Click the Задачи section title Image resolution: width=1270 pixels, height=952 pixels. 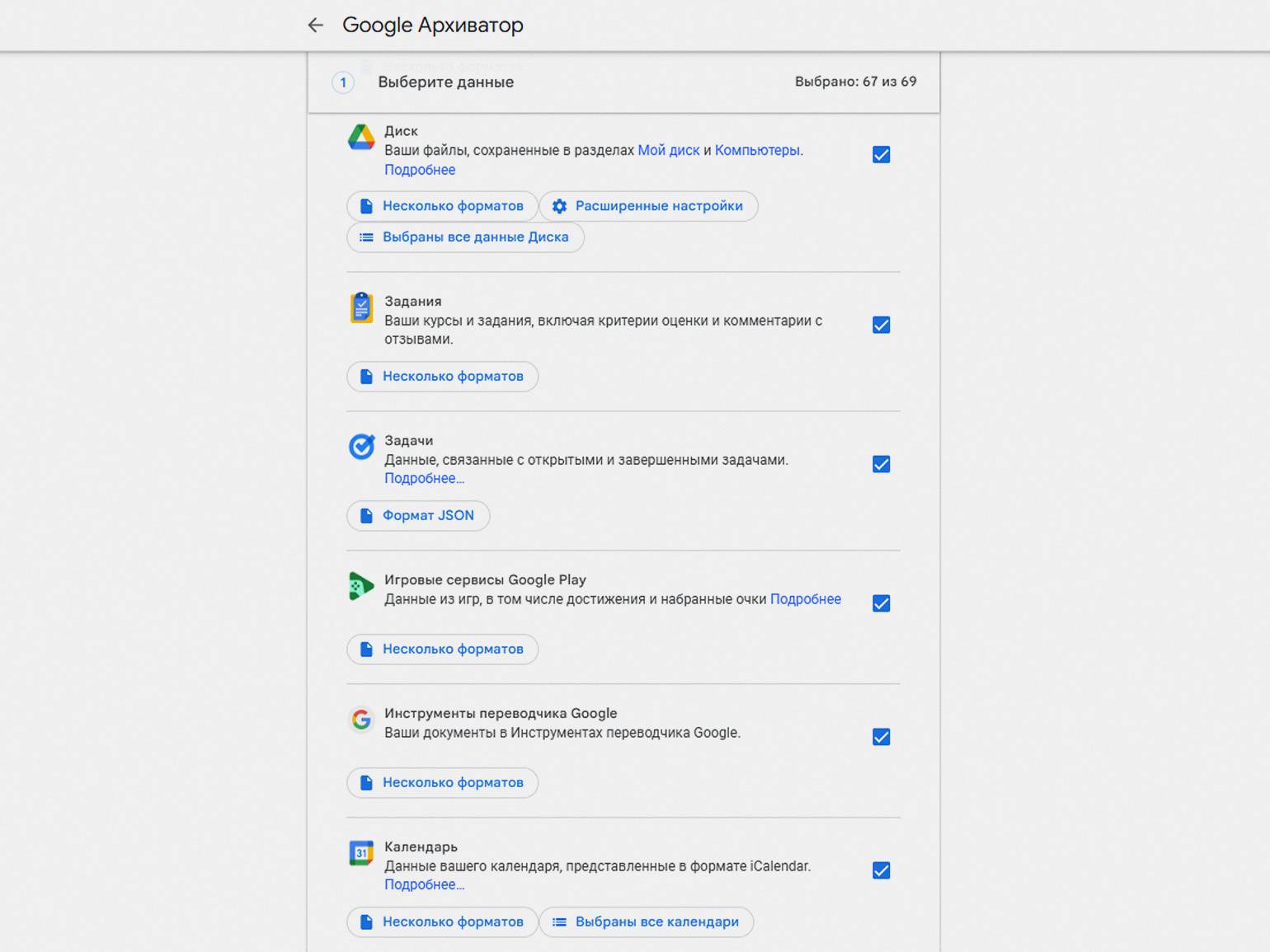408,441
